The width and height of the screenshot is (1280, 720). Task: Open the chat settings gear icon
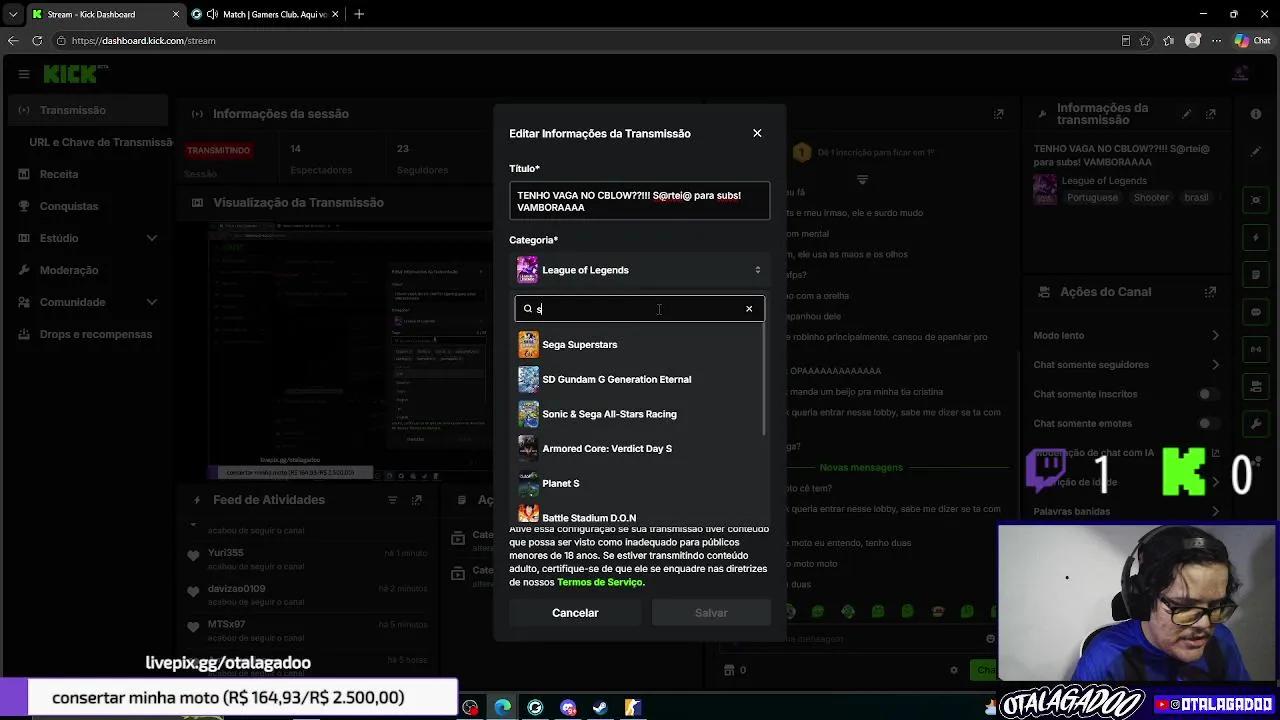(954, 670)
